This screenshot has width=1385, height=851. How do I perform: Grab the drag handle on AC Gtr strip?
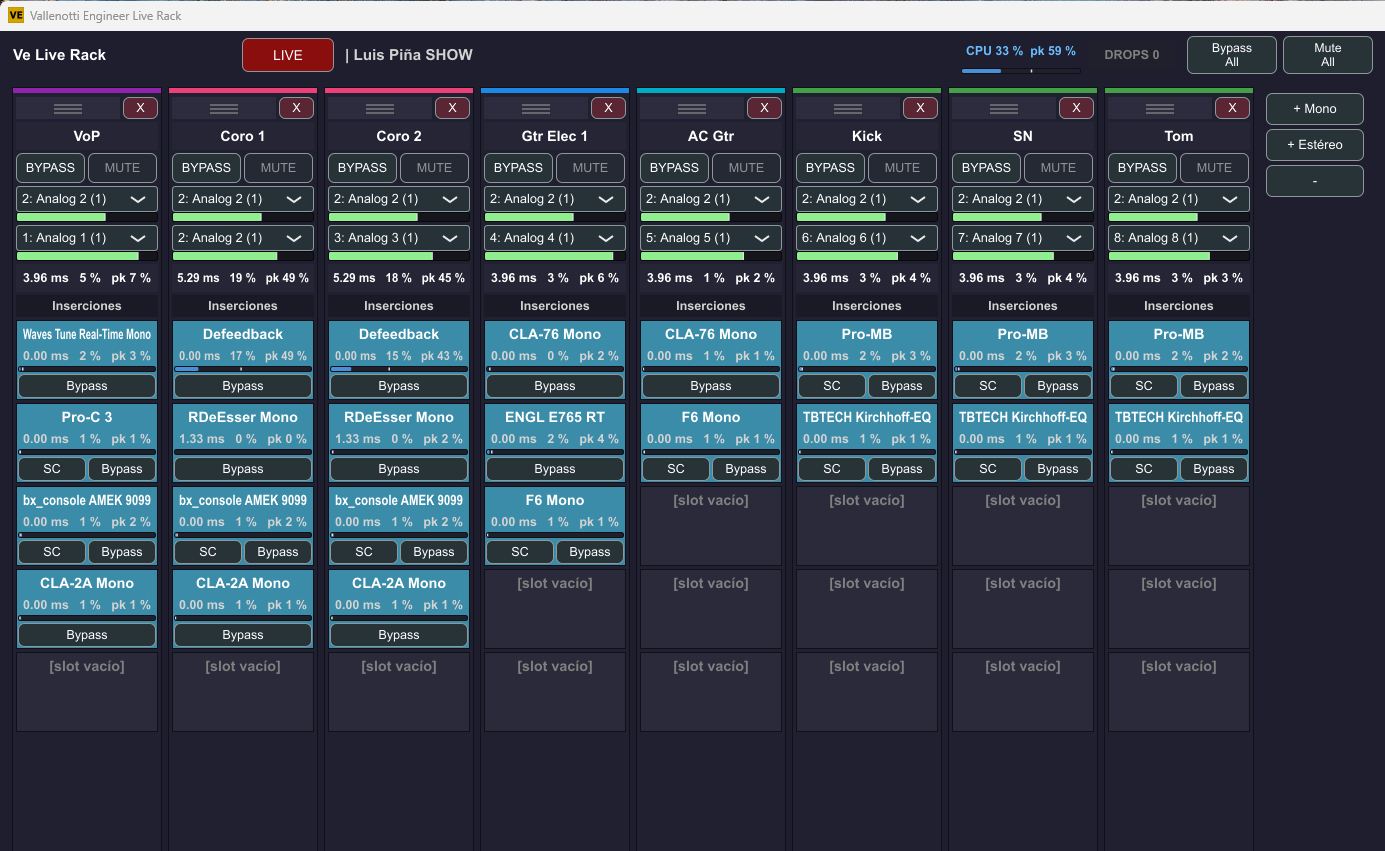pyautogui.click(x=692, y=108)
